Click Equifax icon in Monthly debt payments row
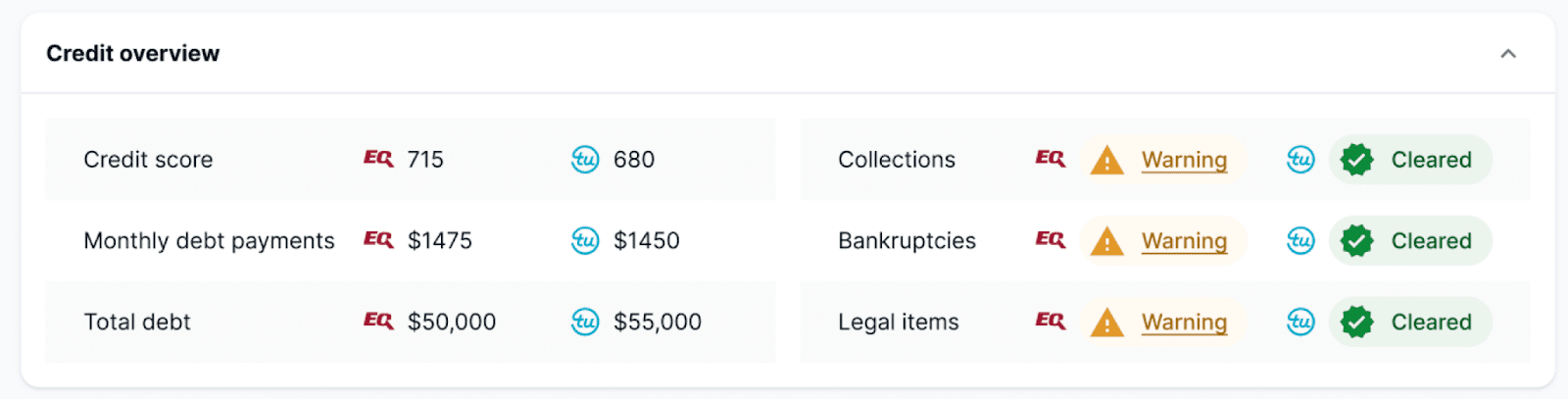Viewport: 1568px width, 399px height. [378, 240]
